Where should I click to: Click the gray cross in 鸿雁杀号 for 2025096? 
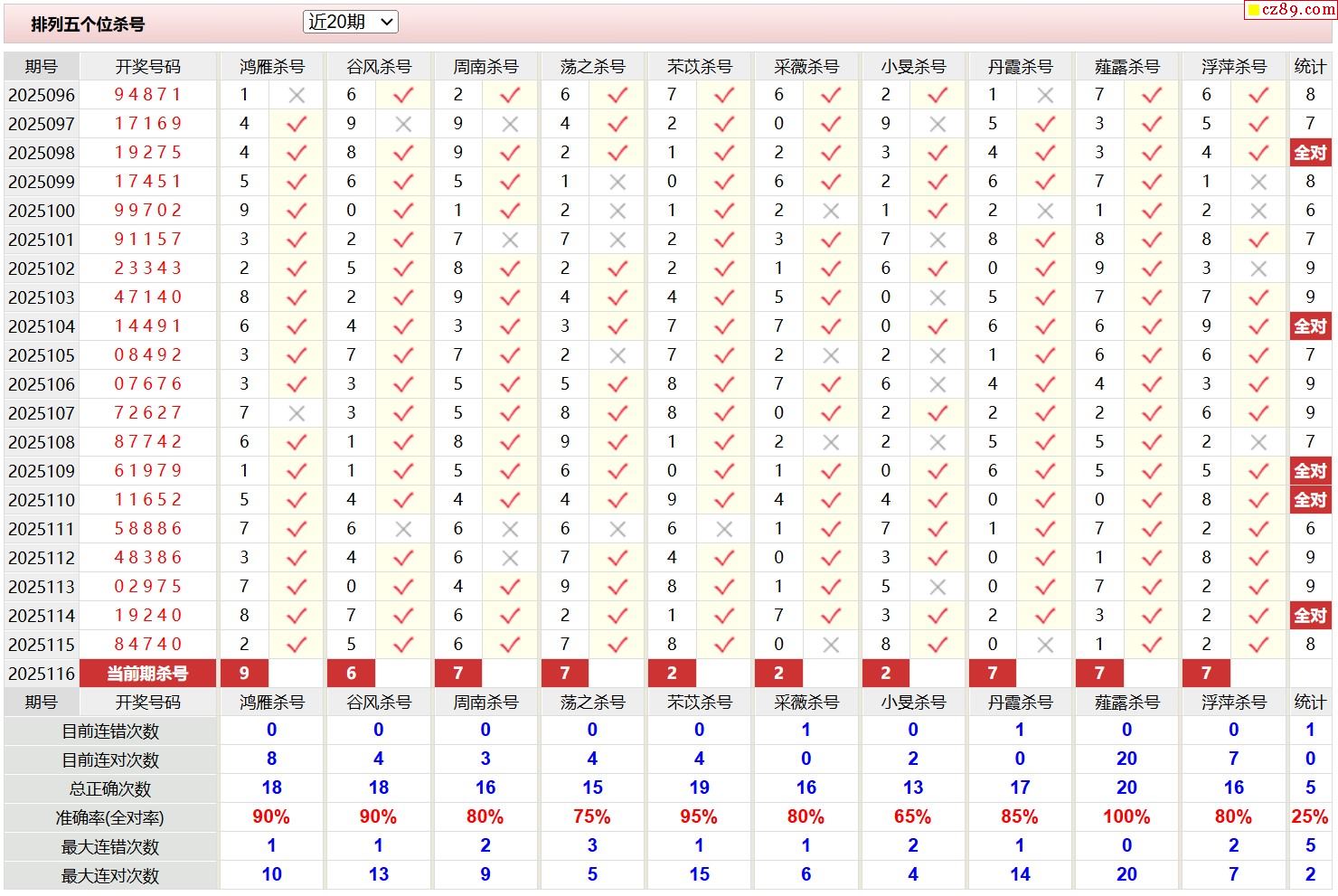tap(297, 95)
